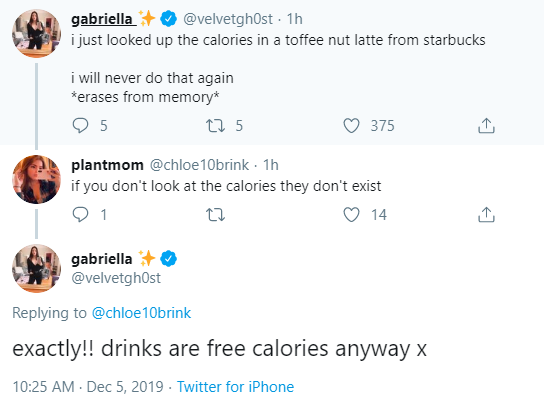
Task: Share gabriella's first tweet
Action: point(486,126)
